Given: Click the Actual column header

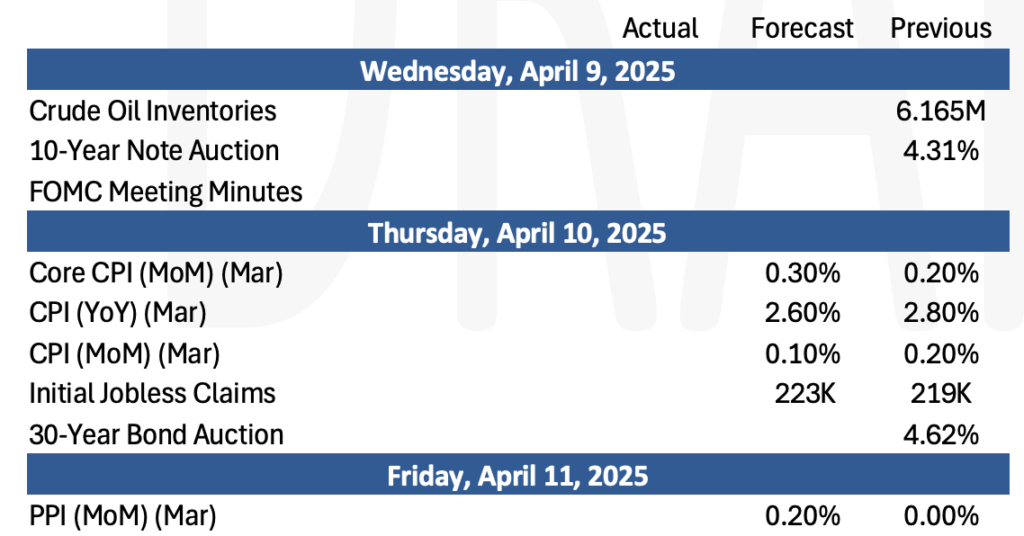Looking at the screenshot, I should pos(660,28).
